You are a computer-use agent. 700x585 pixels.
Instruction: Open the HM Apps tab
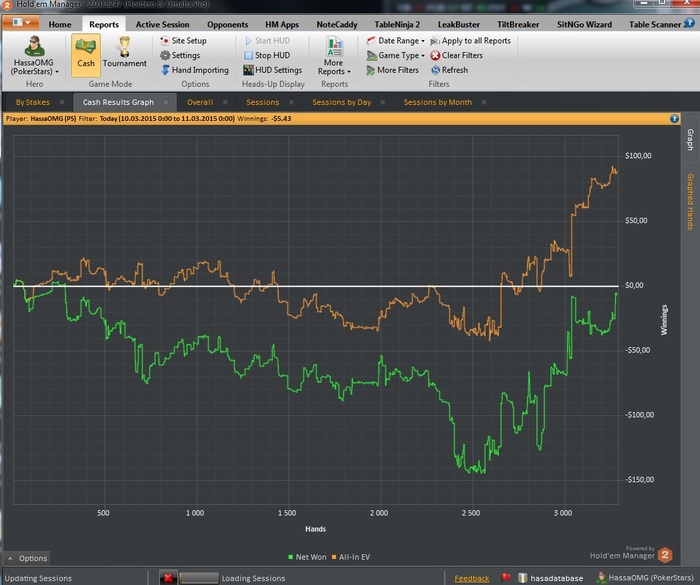pyautogui.click(x=282, y=25)
